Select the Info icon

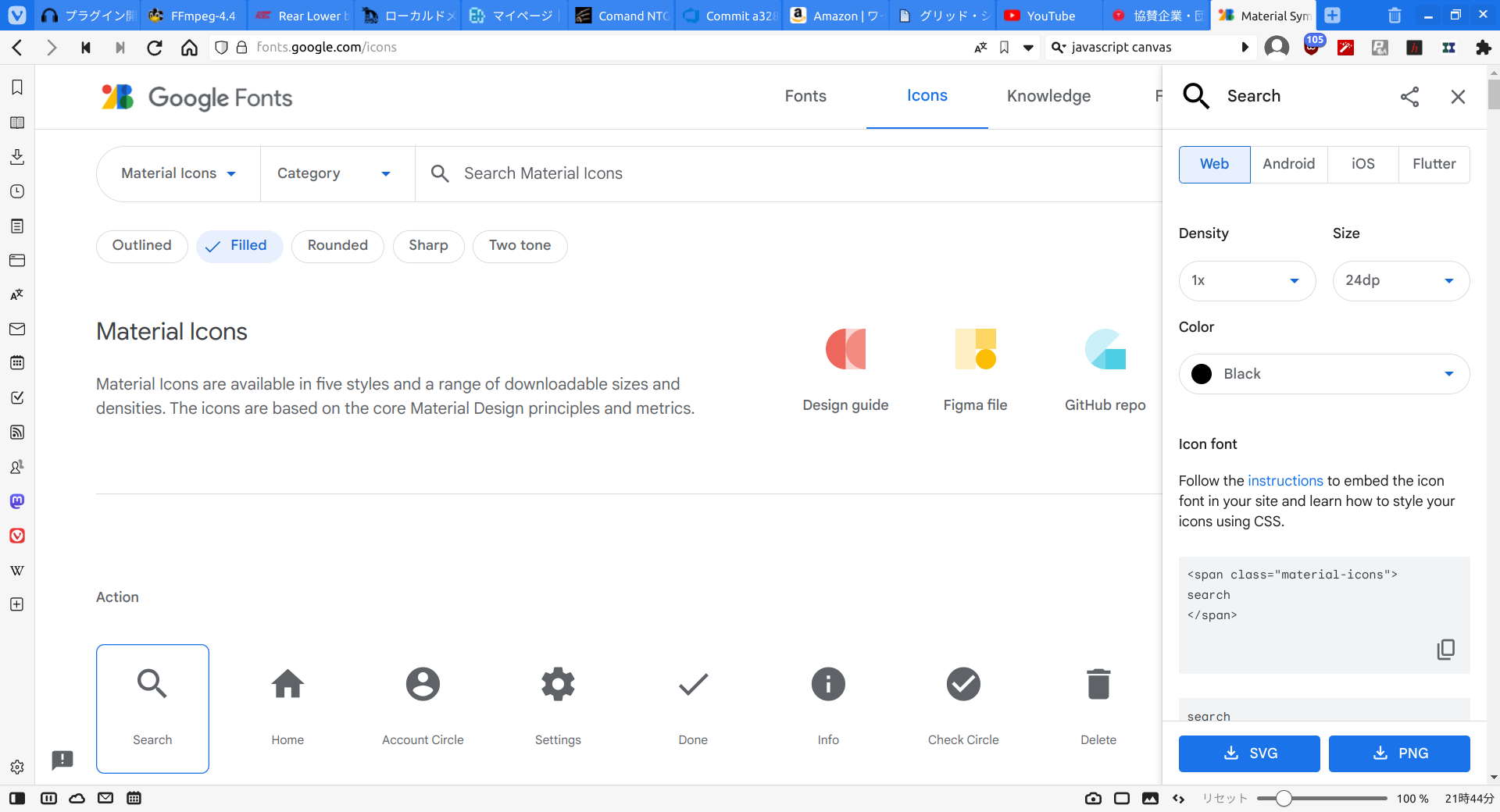(x=828, y=685)
